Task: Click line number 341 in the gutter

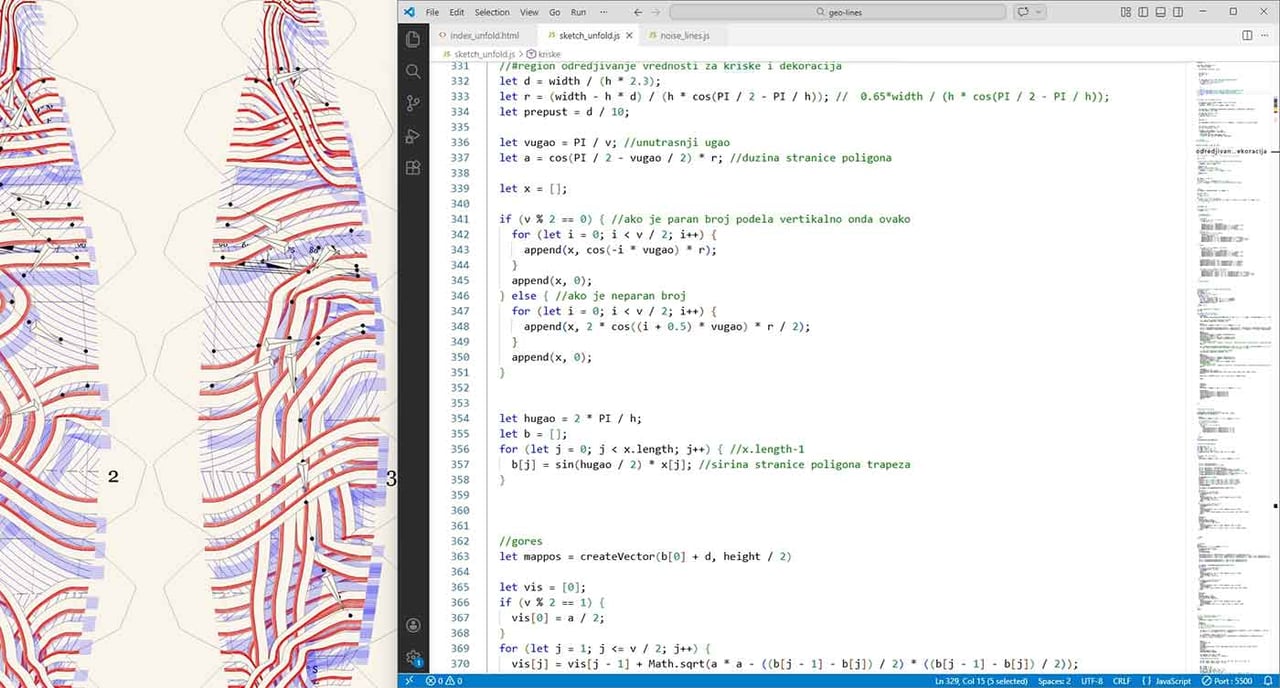Action: [x=460, y=219]
